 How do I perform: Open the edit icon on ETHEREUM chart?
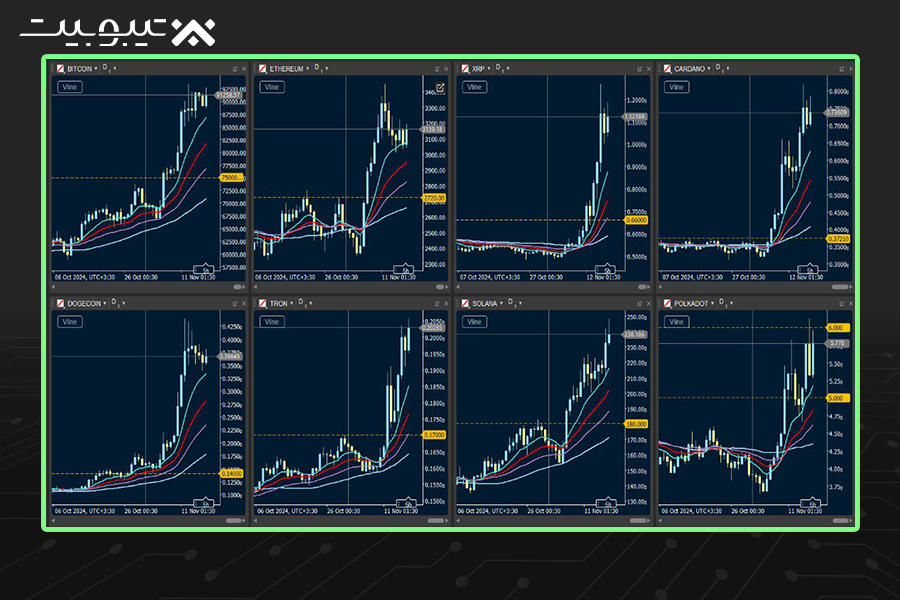[x=440, y=88]
